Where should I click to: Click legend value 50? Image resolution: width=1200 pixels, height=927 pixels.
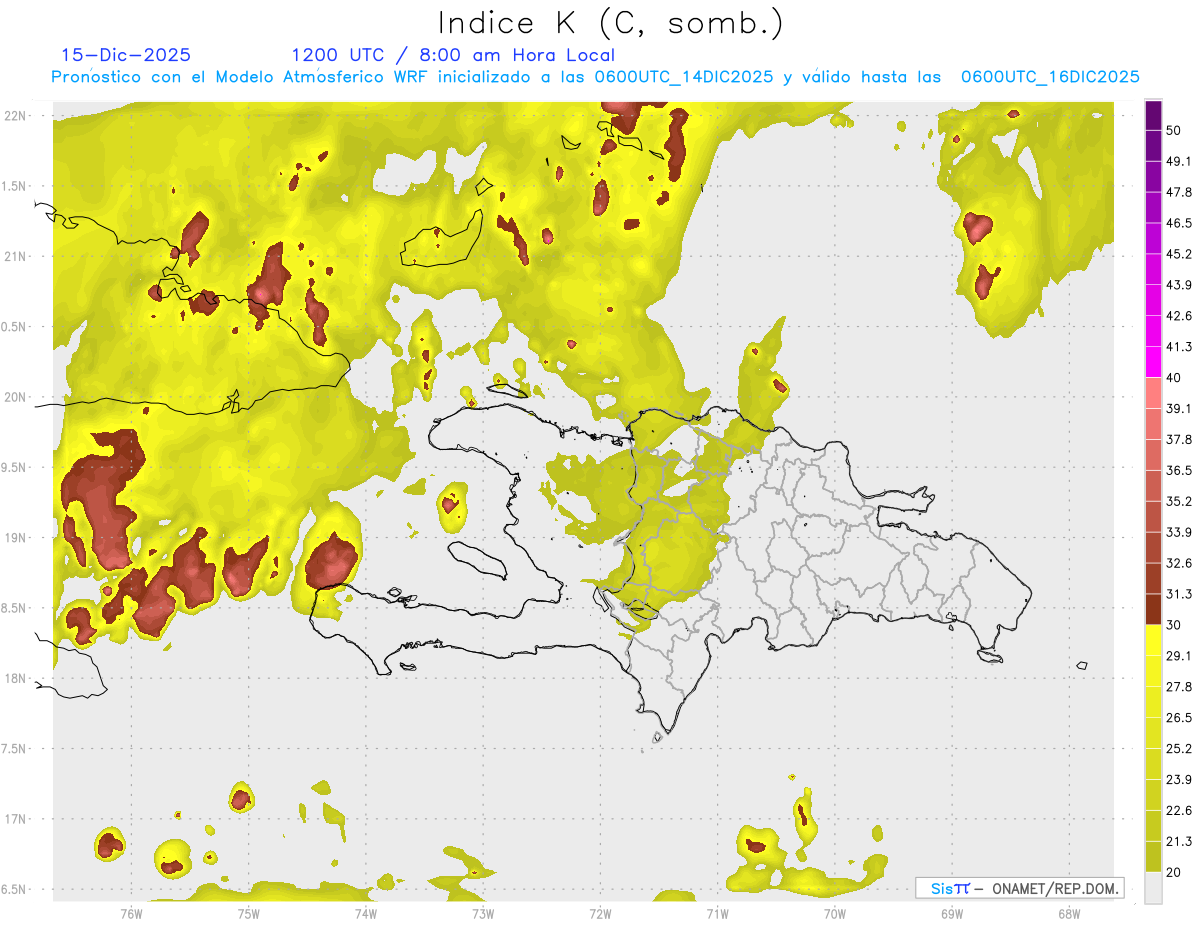point(1174,130)
